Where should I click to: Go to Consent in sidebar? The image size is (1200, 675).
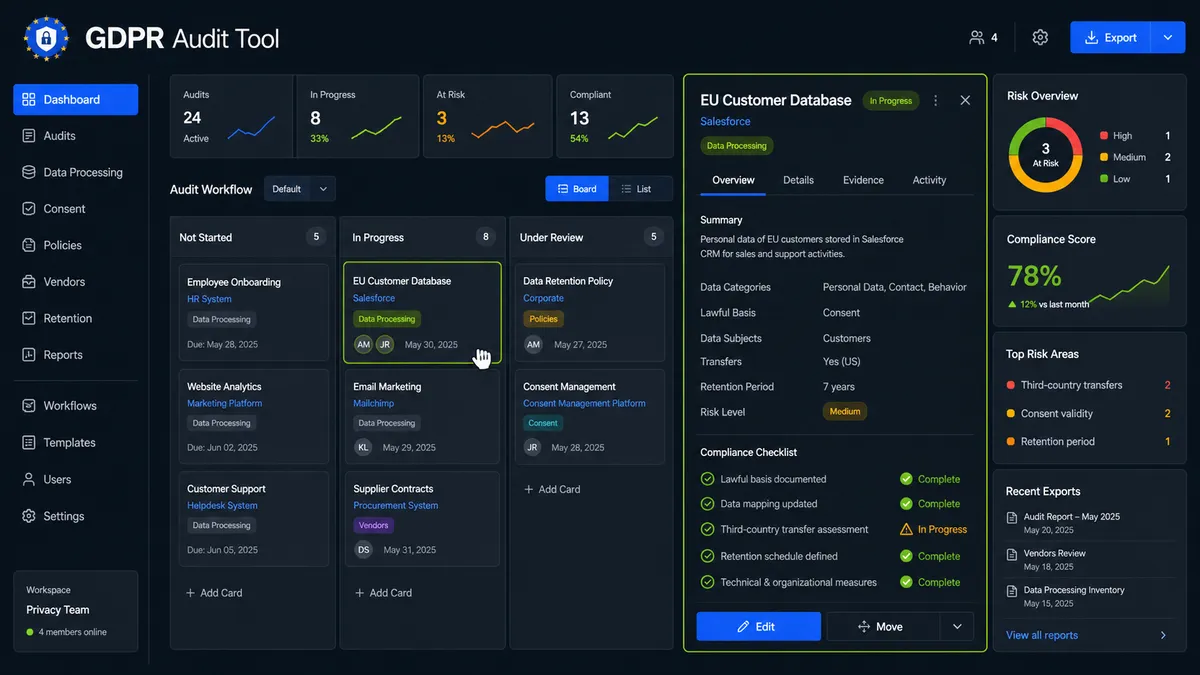[x=76, y=209]
